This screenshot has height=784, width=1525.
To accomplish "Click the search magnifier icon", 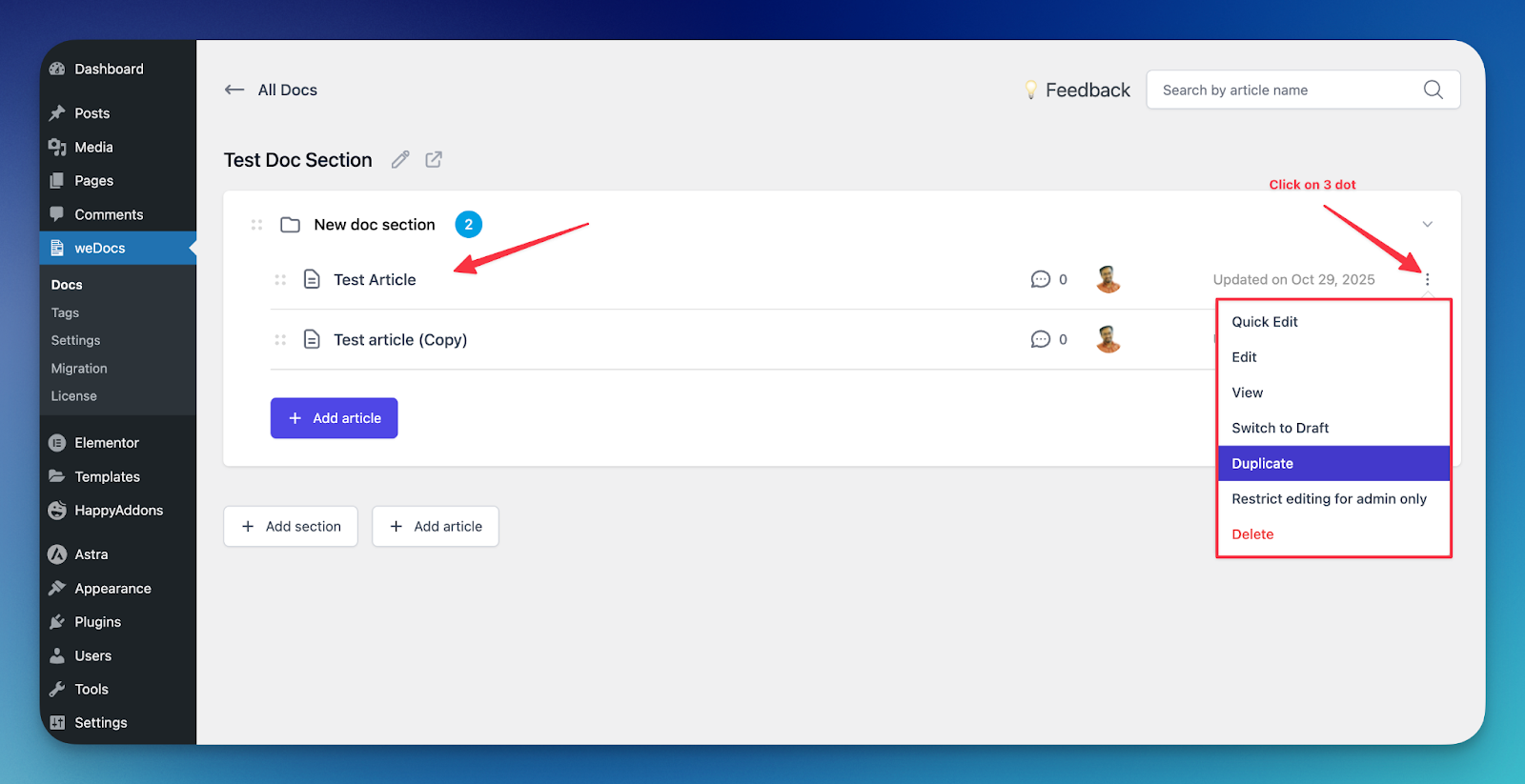I will point(1433,90).
